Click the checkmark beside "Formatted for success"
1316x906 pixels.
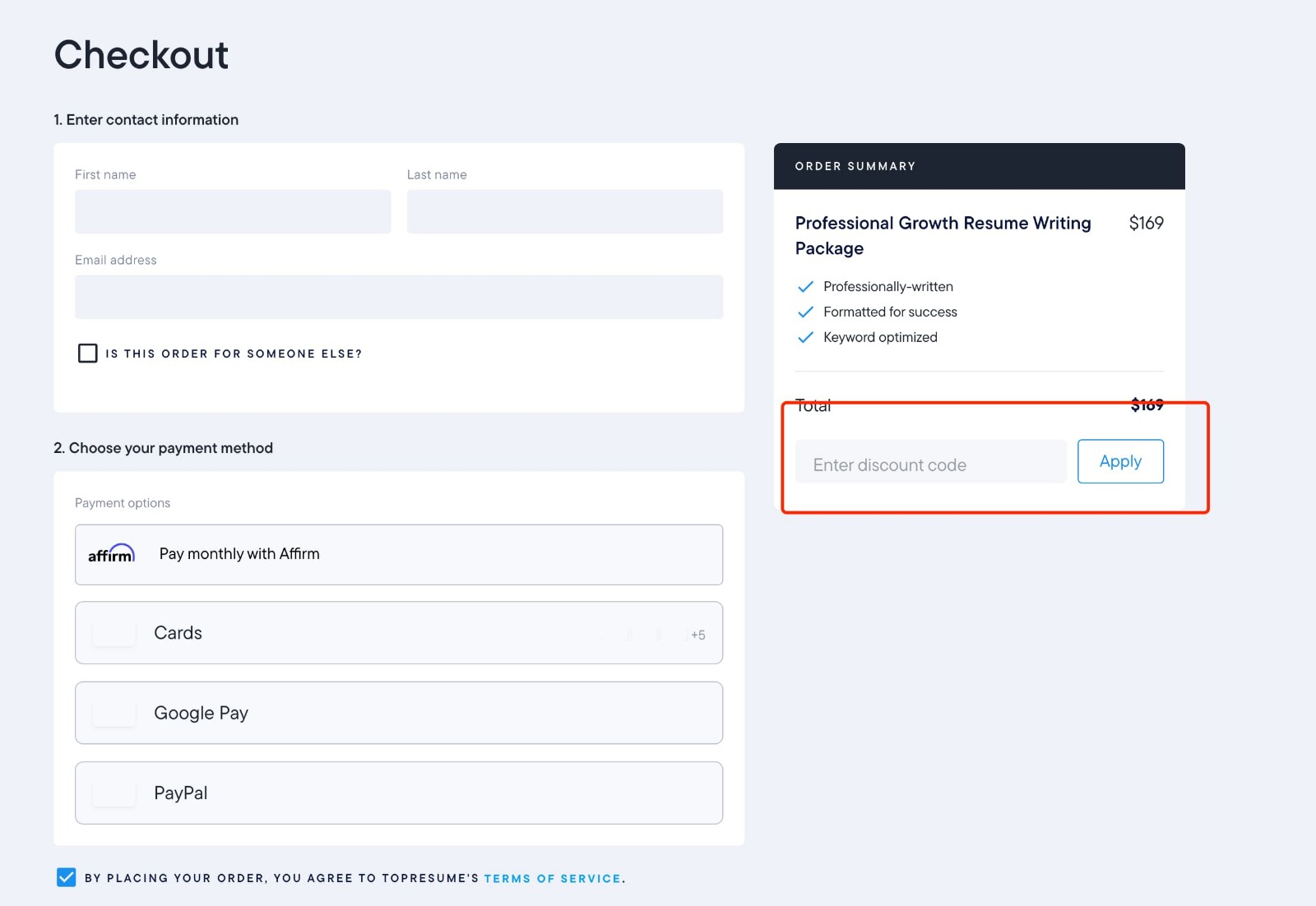(x=805, y=312)
